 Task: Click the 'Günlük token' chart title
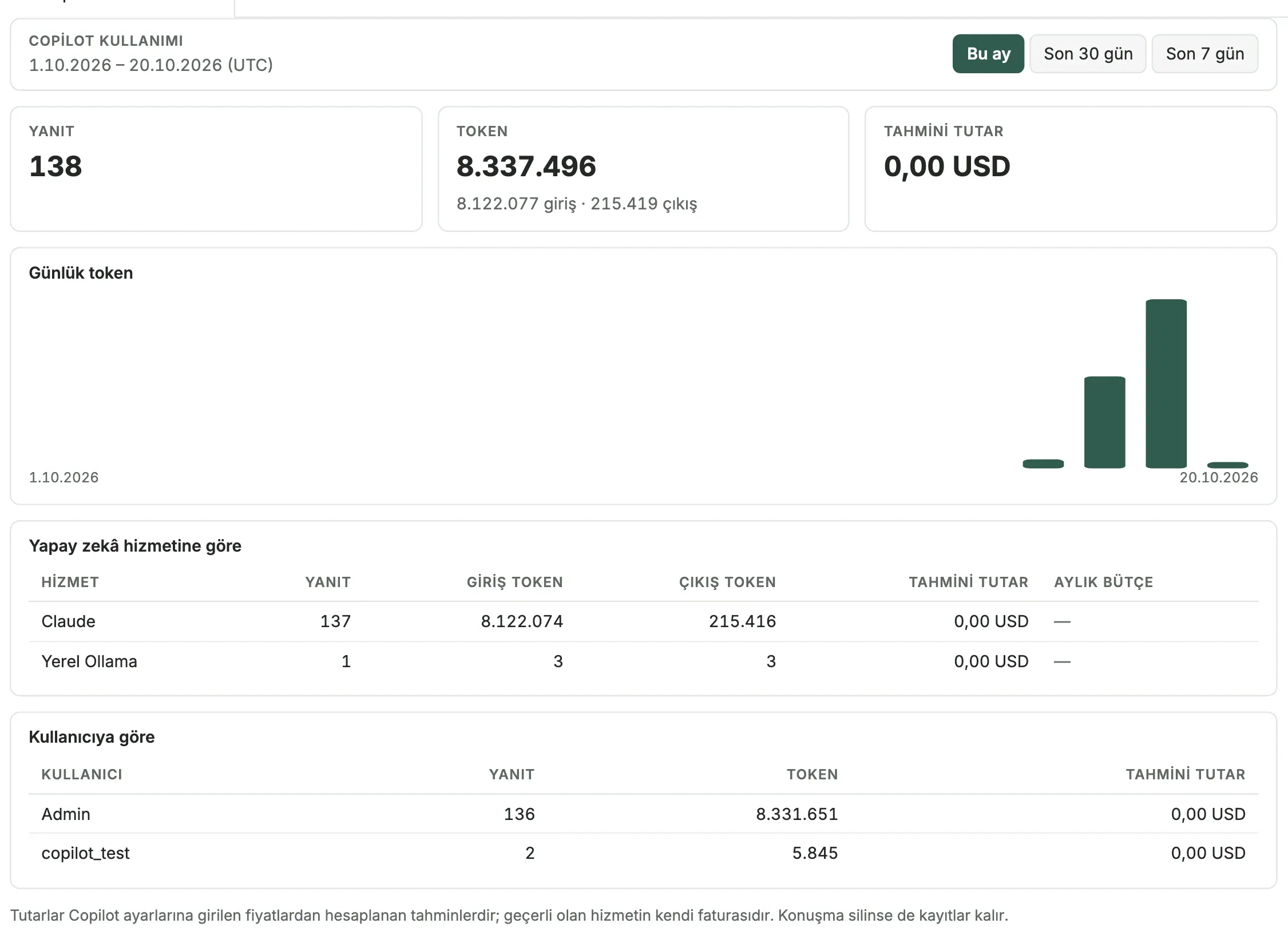click(x=81, y=273)
